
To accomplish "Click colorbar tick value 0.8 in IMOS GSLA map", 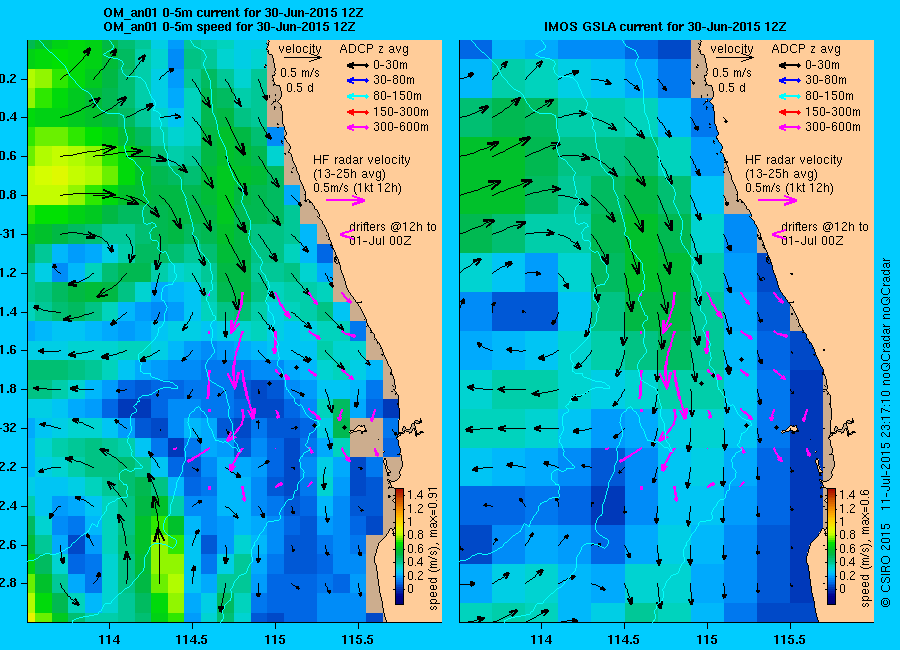I will pyautogui.click(x=847, y=535).
